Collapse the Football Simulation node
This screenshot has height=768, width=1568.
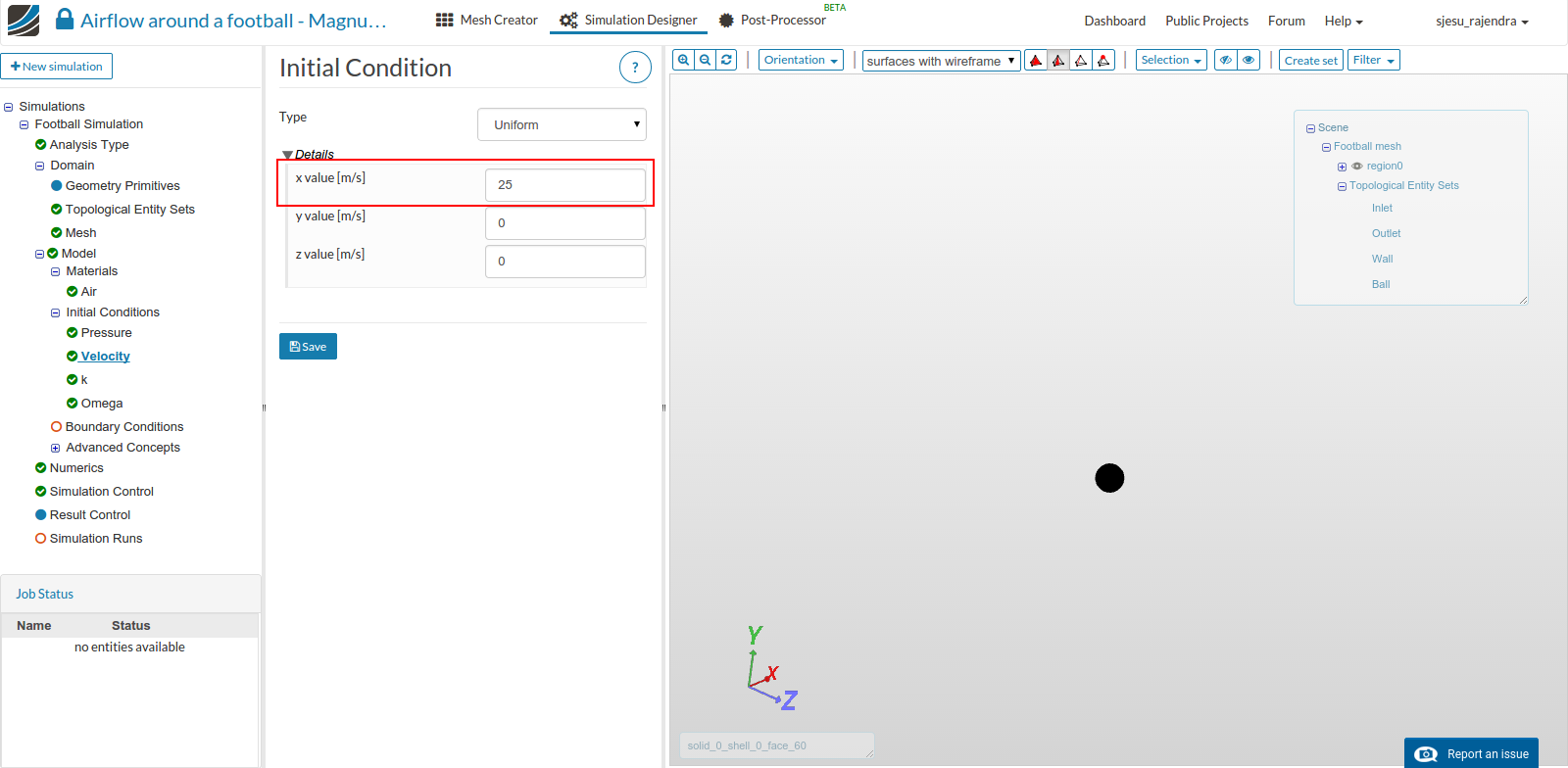coord(24,125)
